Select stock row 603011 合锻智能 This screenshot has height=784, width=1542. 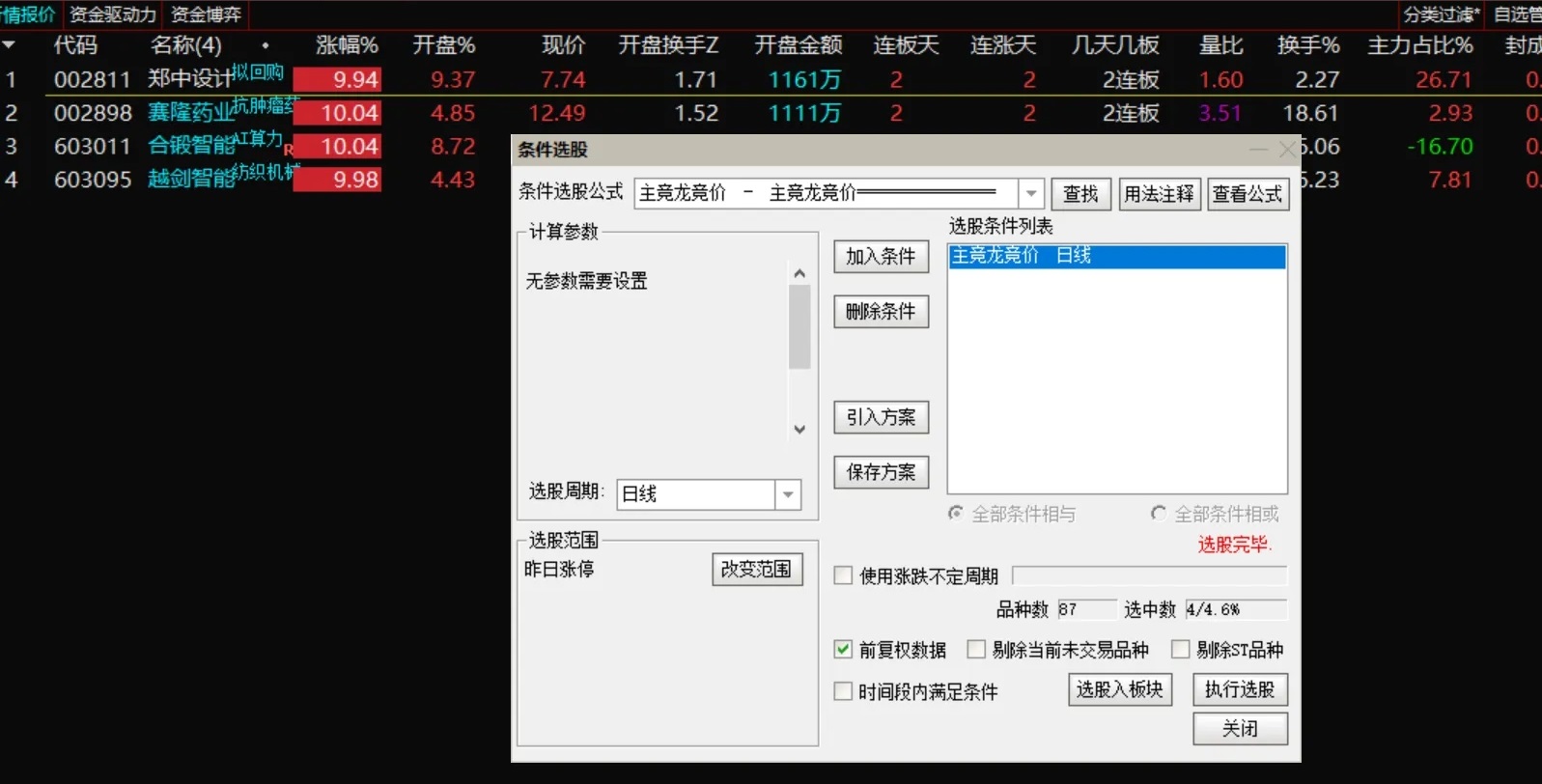coord(256,146)
